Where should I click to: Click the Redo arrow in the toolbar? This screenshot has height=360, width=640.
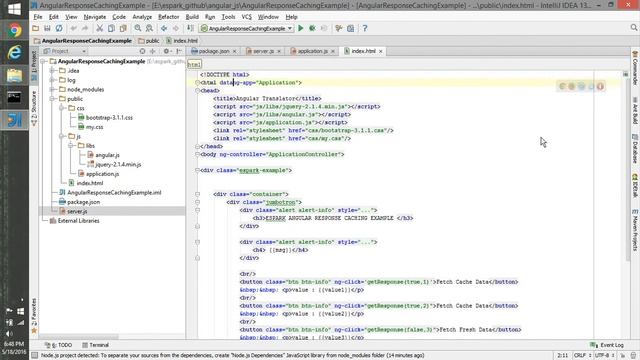(x=85, y=28)
